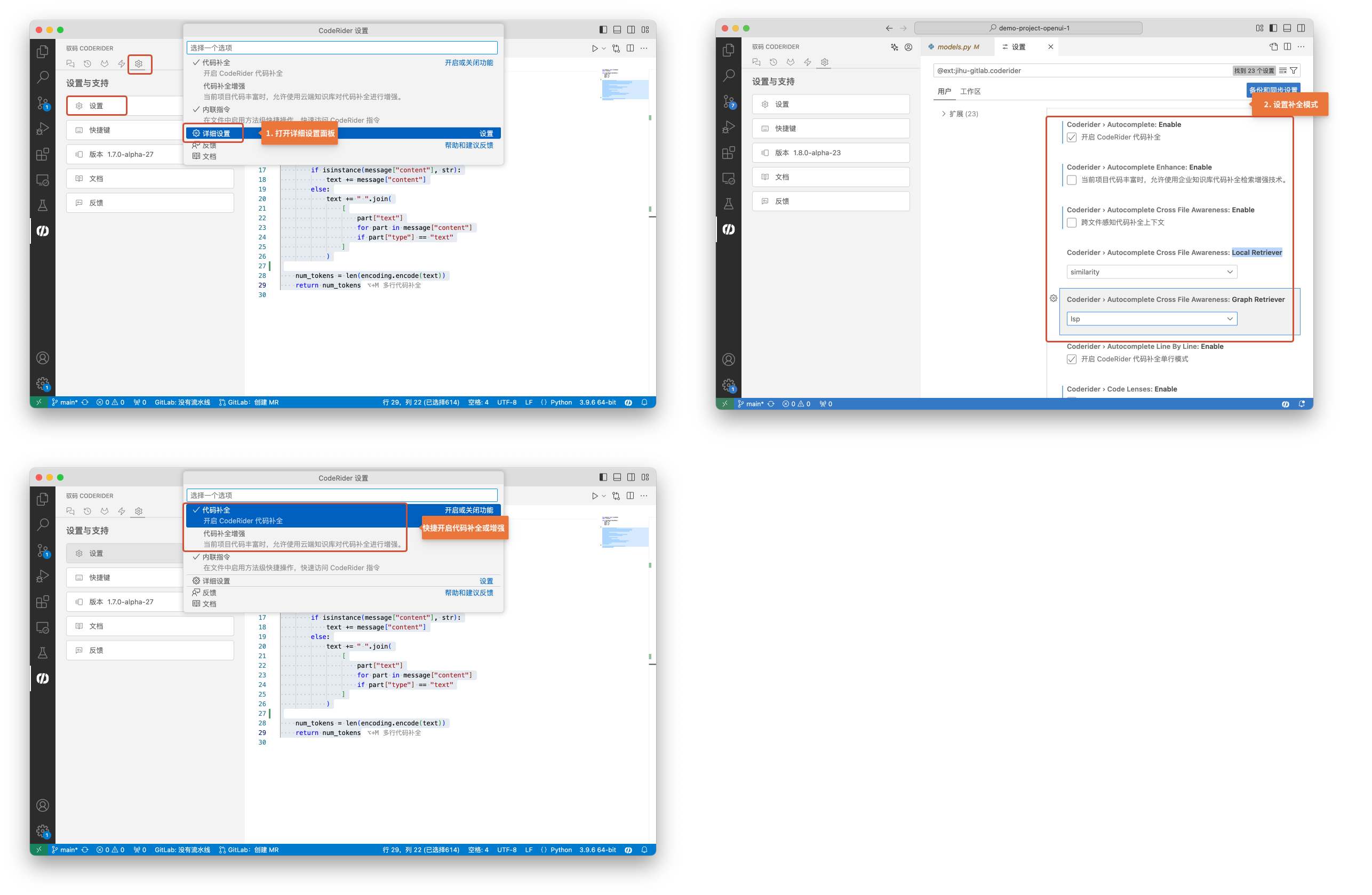1372x895 pixels.
Task: Choose 反馈 entry in lower-left quick pick
Action: tap(343, 593)
